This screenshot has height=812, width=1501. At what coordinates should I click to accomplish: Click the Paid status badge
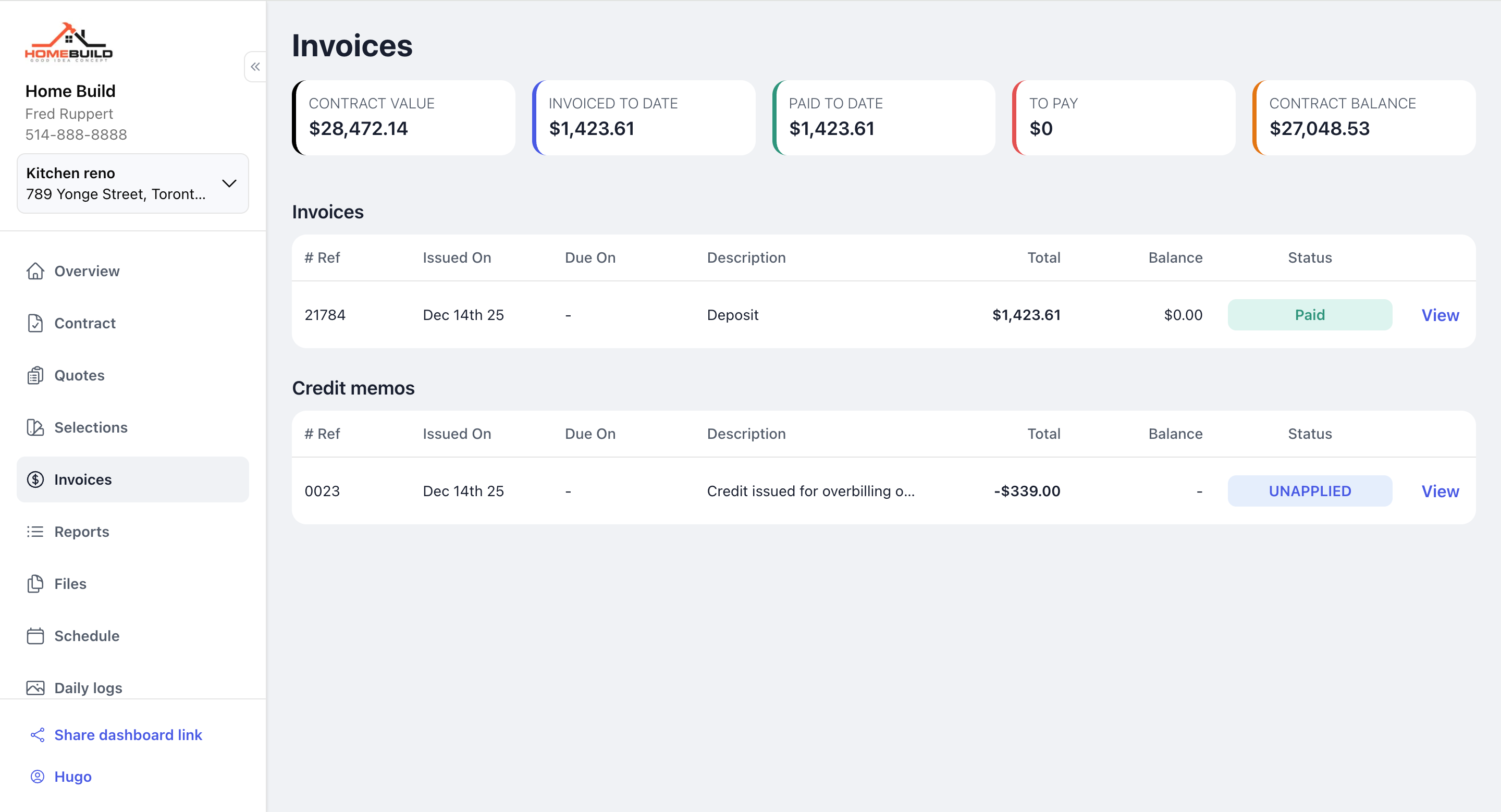[1309, 315]
